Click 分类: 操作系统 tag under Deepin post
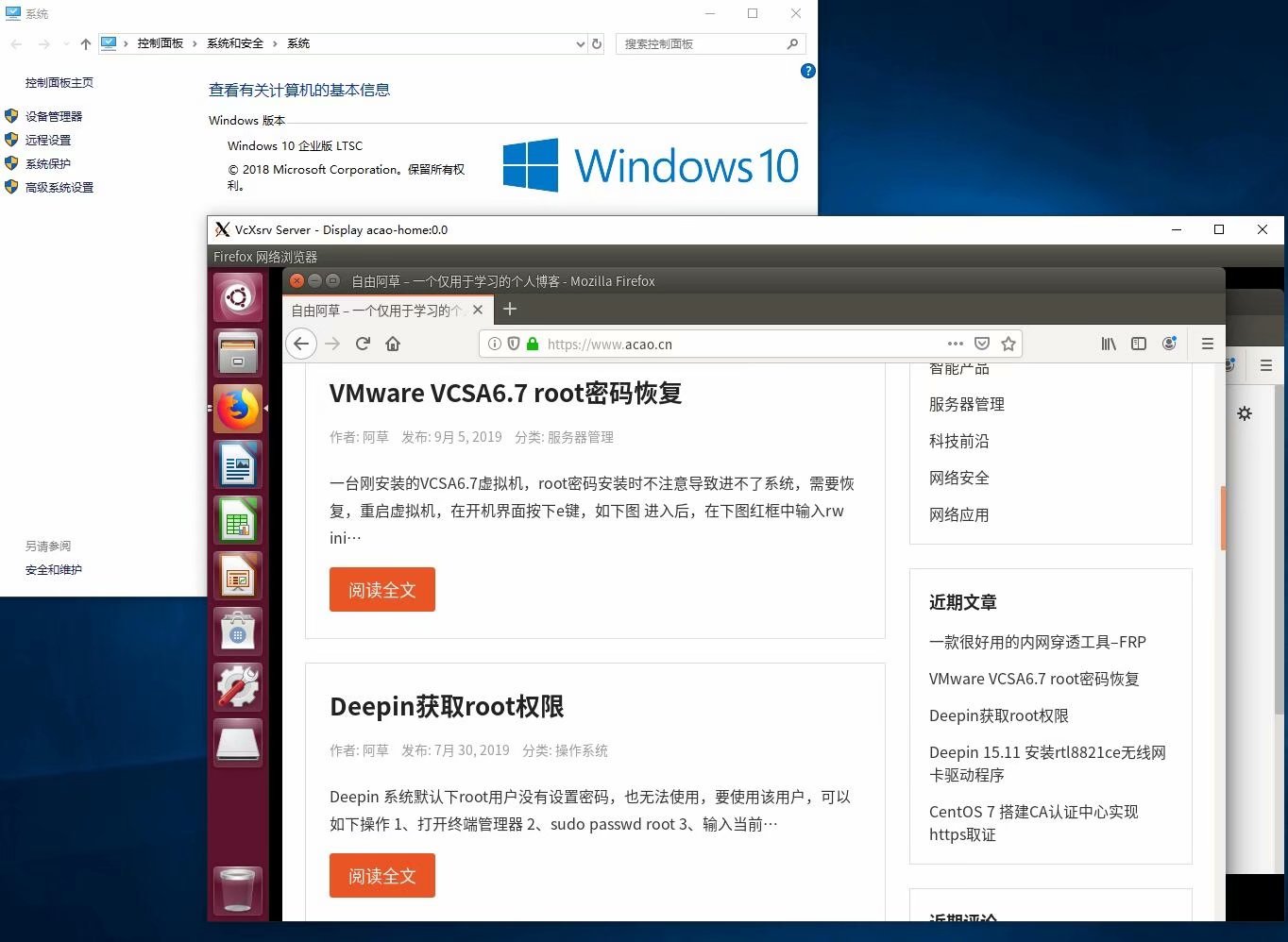The height and width of the screenshot is (942, 1288). tap(565, 750)
